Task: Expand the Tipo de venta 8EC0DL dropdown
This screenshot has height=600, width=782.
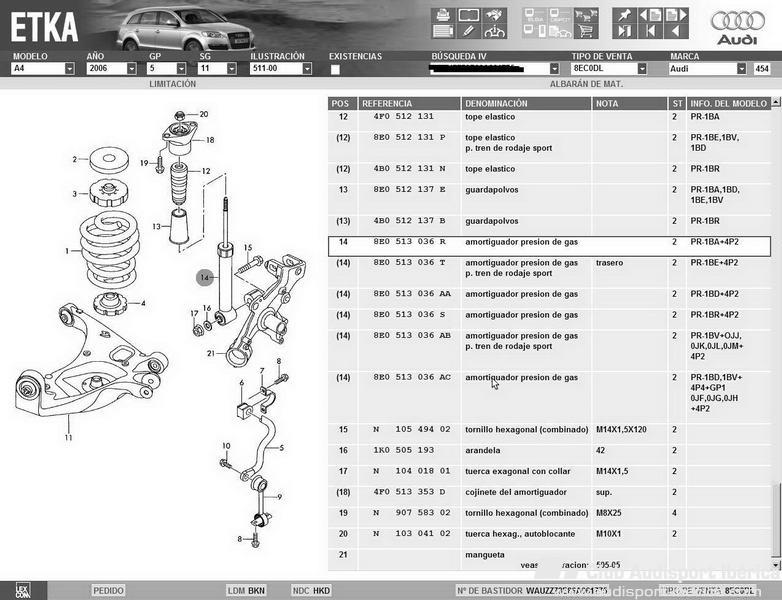Action: click(x=642, y=68)
